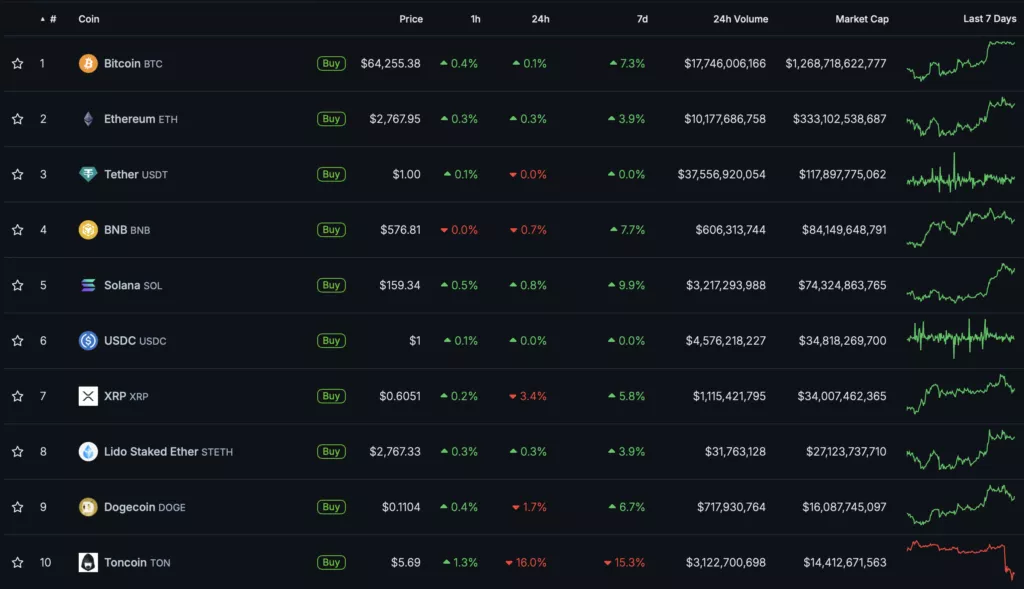Viewport: 1024px width, 589px height.
Task: Toggle favorite star for Bitcoin
Action: point(17,64)
